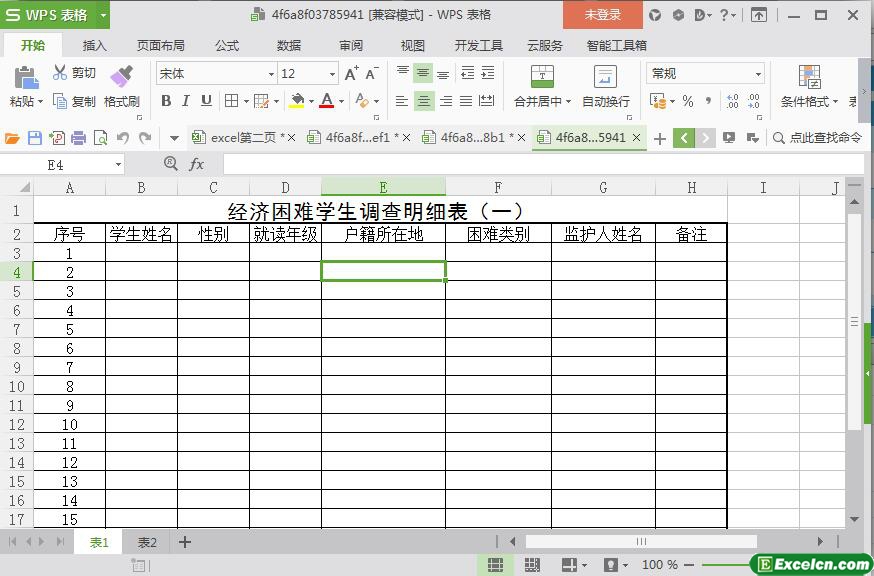Toggle Italic formatting
The image size is (874, 576).
coord(186,101)
